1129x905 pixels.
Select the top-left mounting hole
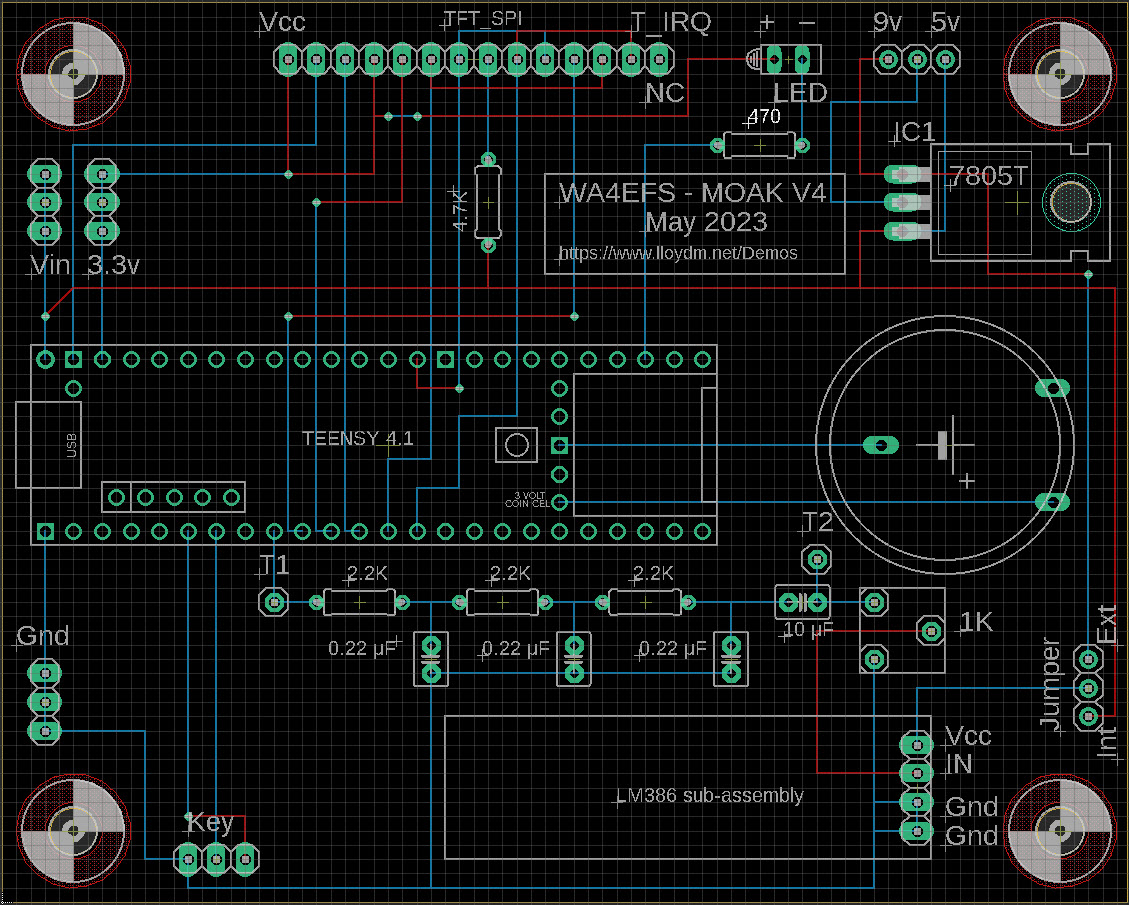tap(73, 73)
